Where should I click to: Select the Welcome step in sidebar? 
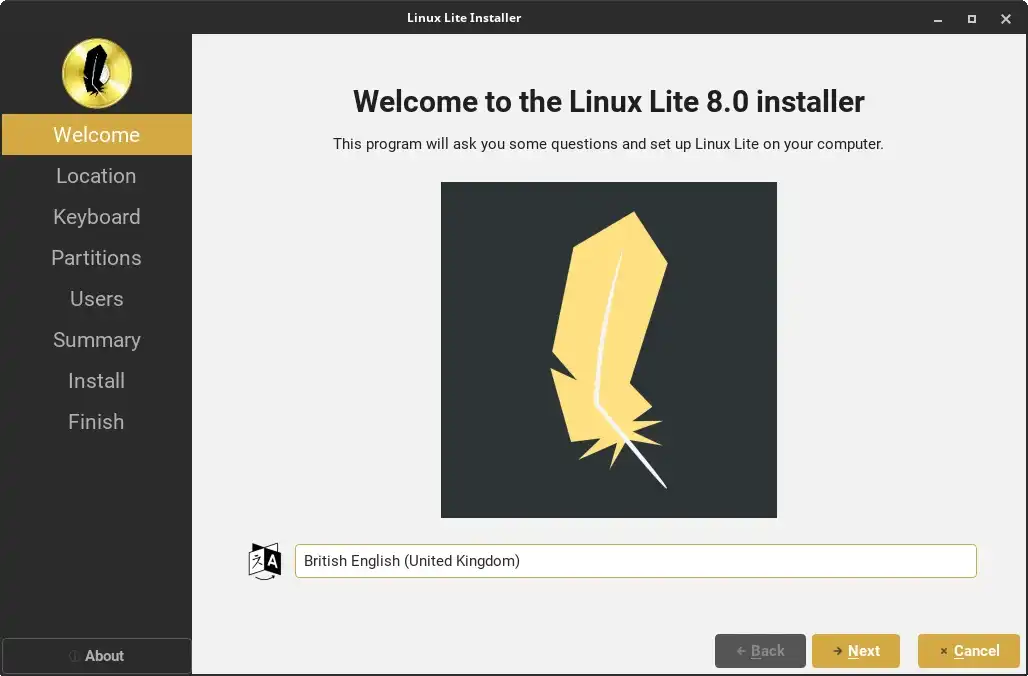97,134
